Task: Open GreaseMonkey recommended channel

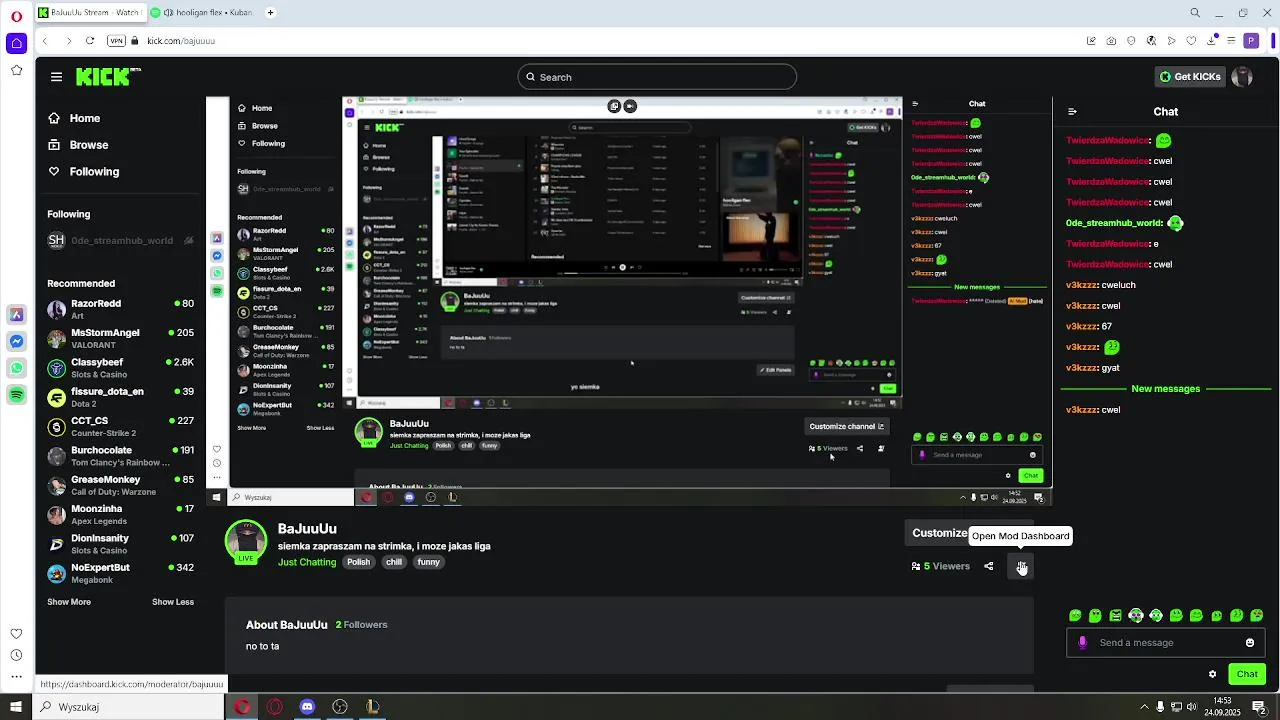Action: (x=120, y=485)
